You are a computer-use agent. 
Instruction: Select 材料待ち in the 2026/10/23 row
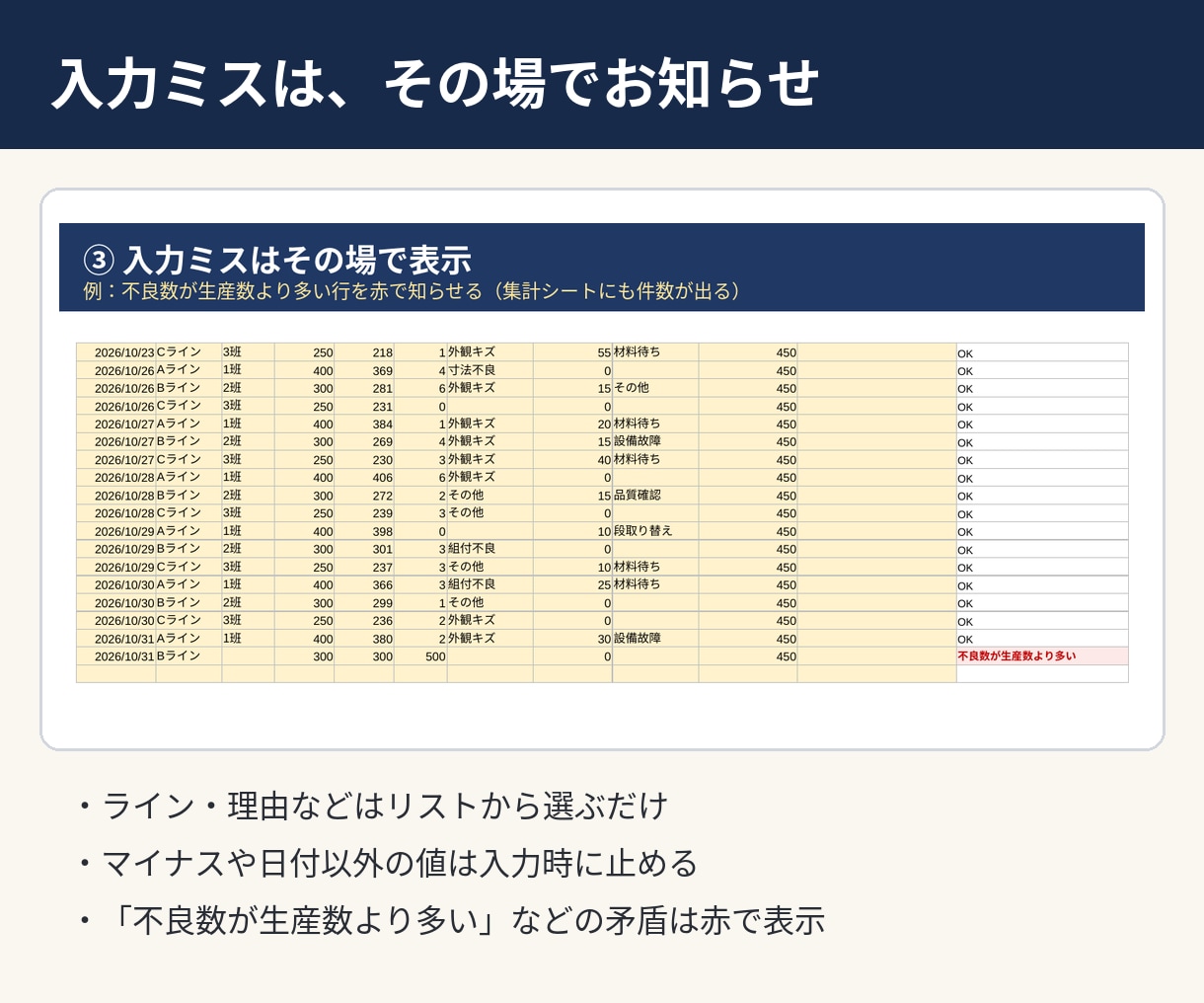655,352
